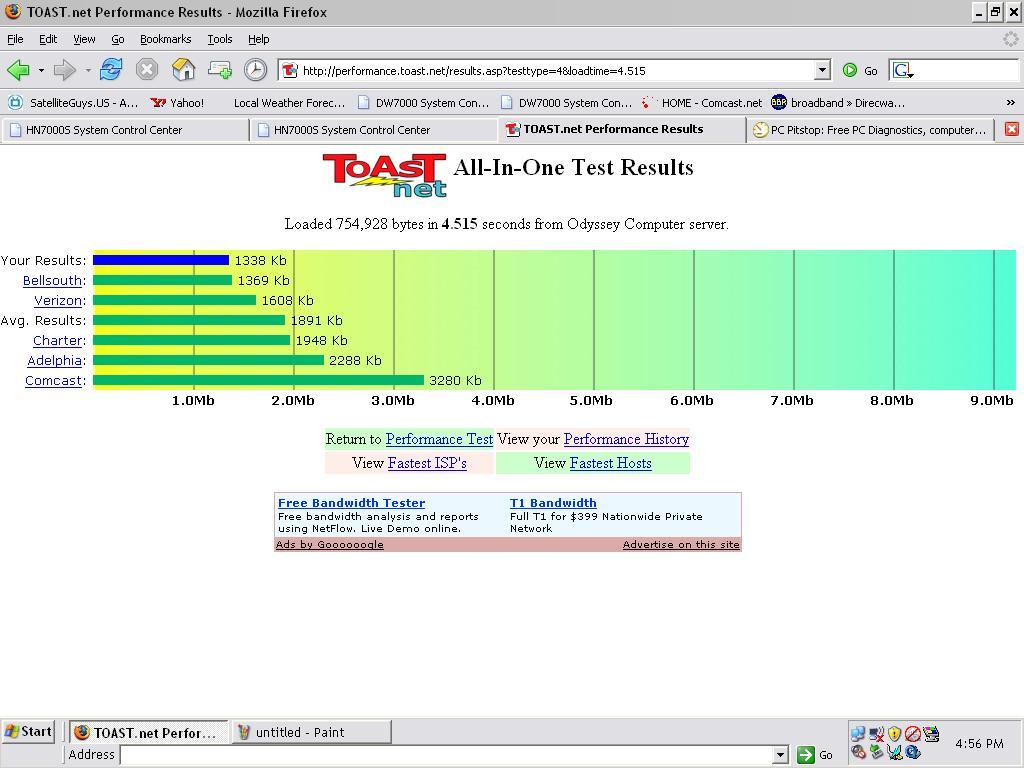Expand the taskbar Address bar dropdown
Screen dimensions: 1024x768
[x=780, y=755]
